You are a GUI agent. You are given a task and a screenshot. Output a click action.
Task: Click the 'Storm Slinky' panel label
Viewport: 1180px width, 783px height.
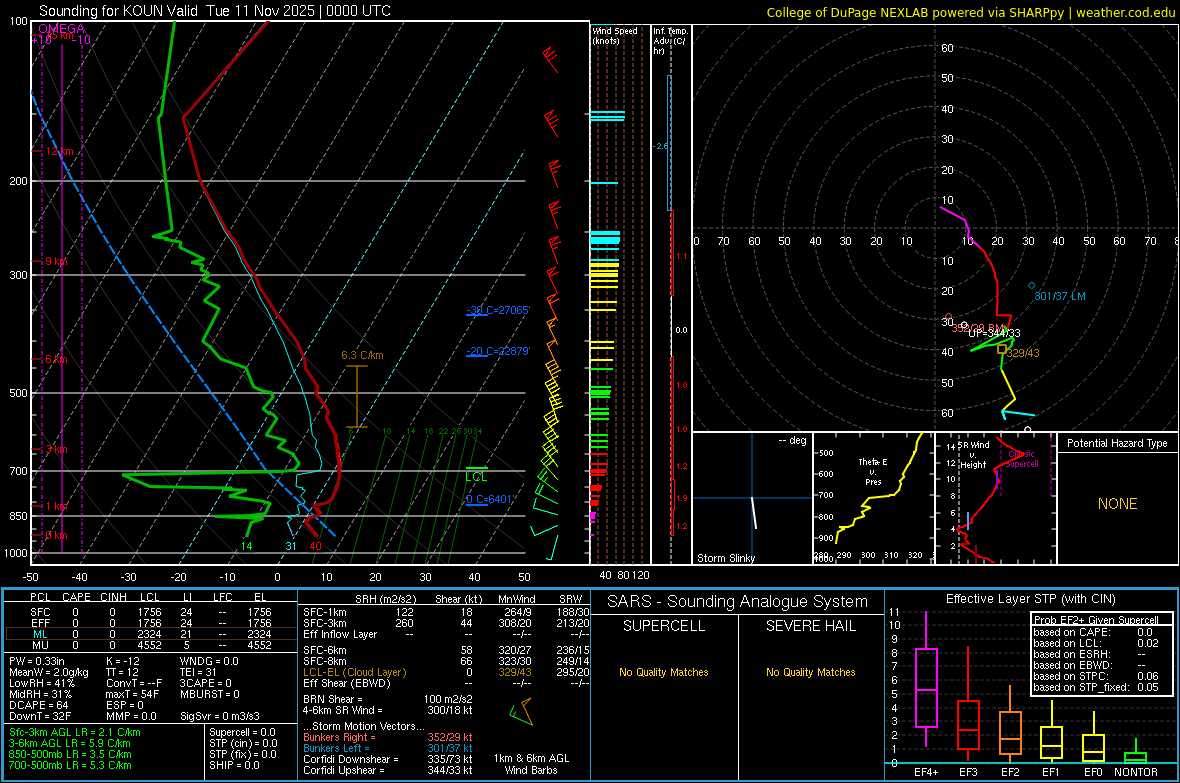725,558
